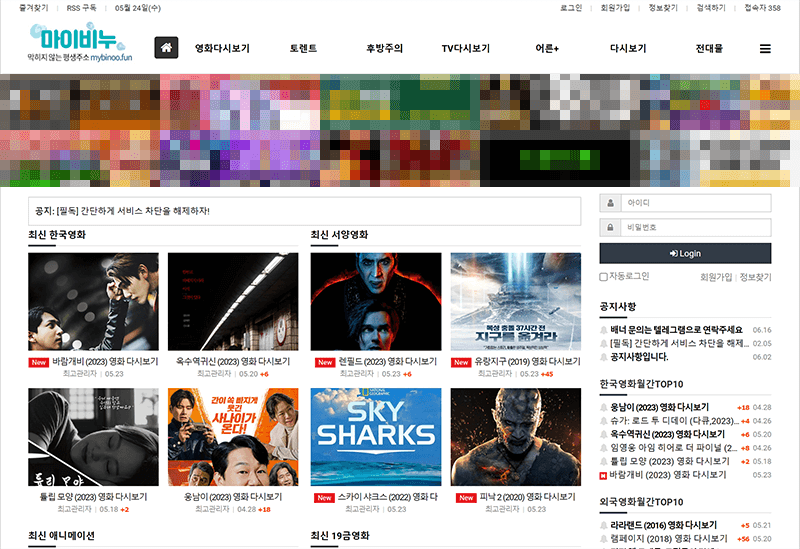Open 공지사항입니다. notice entry
Image resolution: width=800 pixels, height=549 pixels.
(x=639, y=357)
